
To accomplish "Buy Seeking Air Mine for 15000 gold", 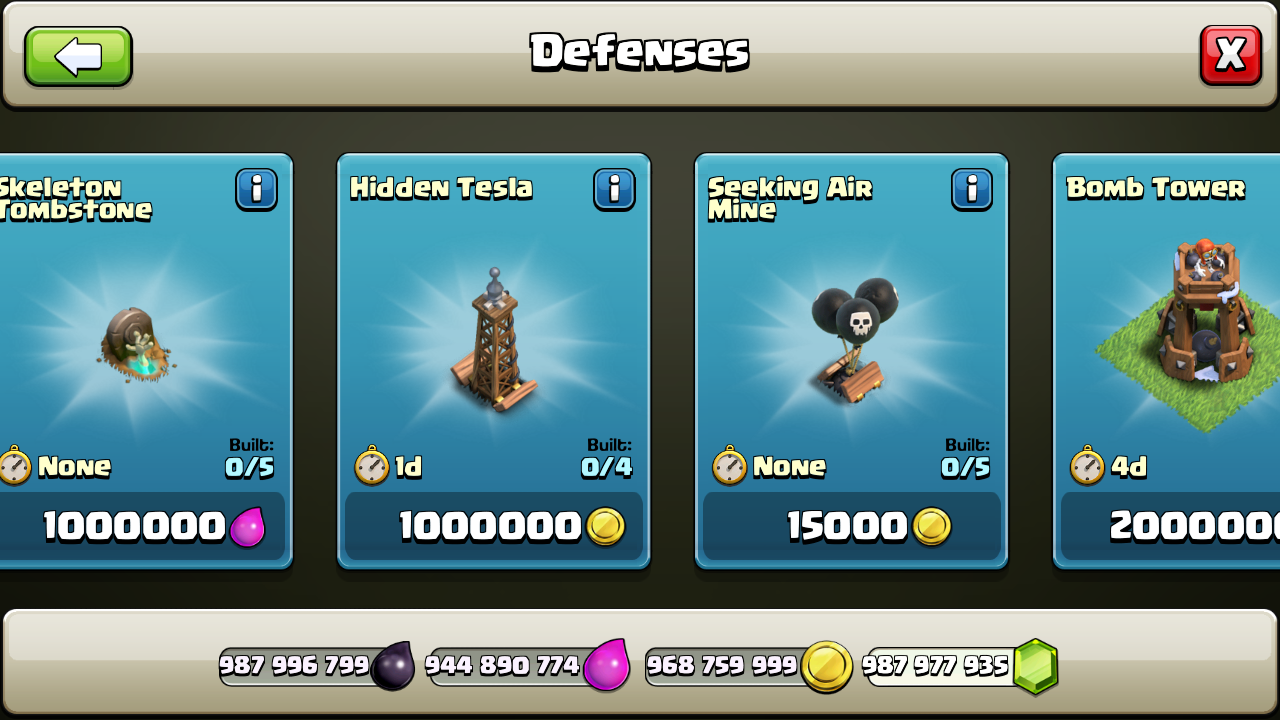I will (x=852, y=526).
